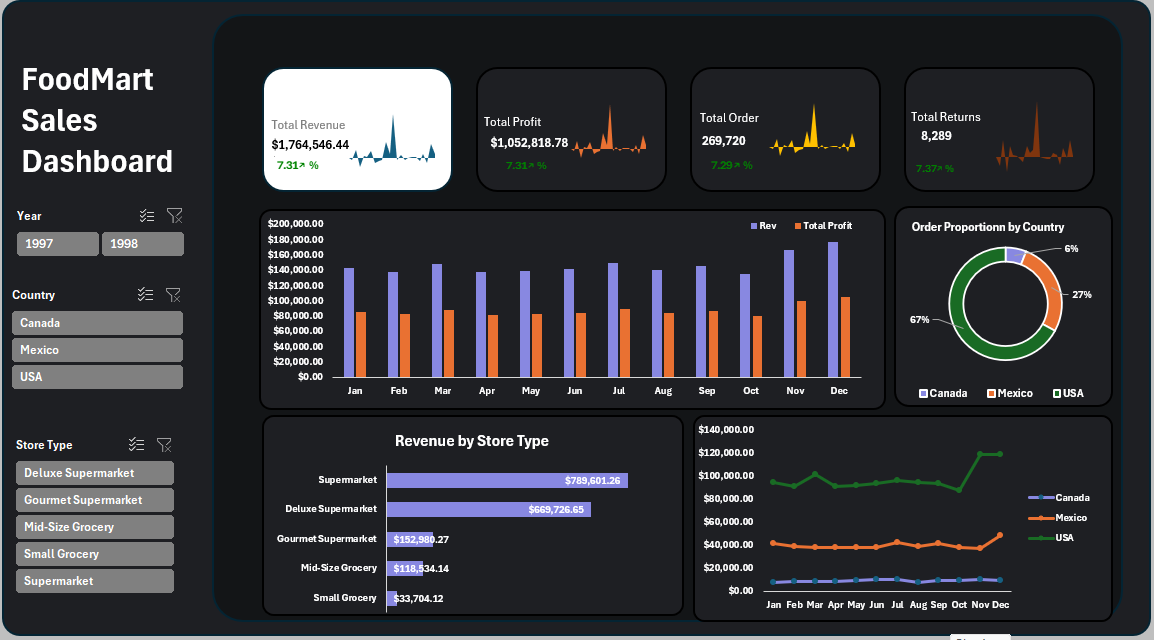Viewport: 1154px width, 640px height.
Task: Filter by year 1998
Action: [143, 243]
